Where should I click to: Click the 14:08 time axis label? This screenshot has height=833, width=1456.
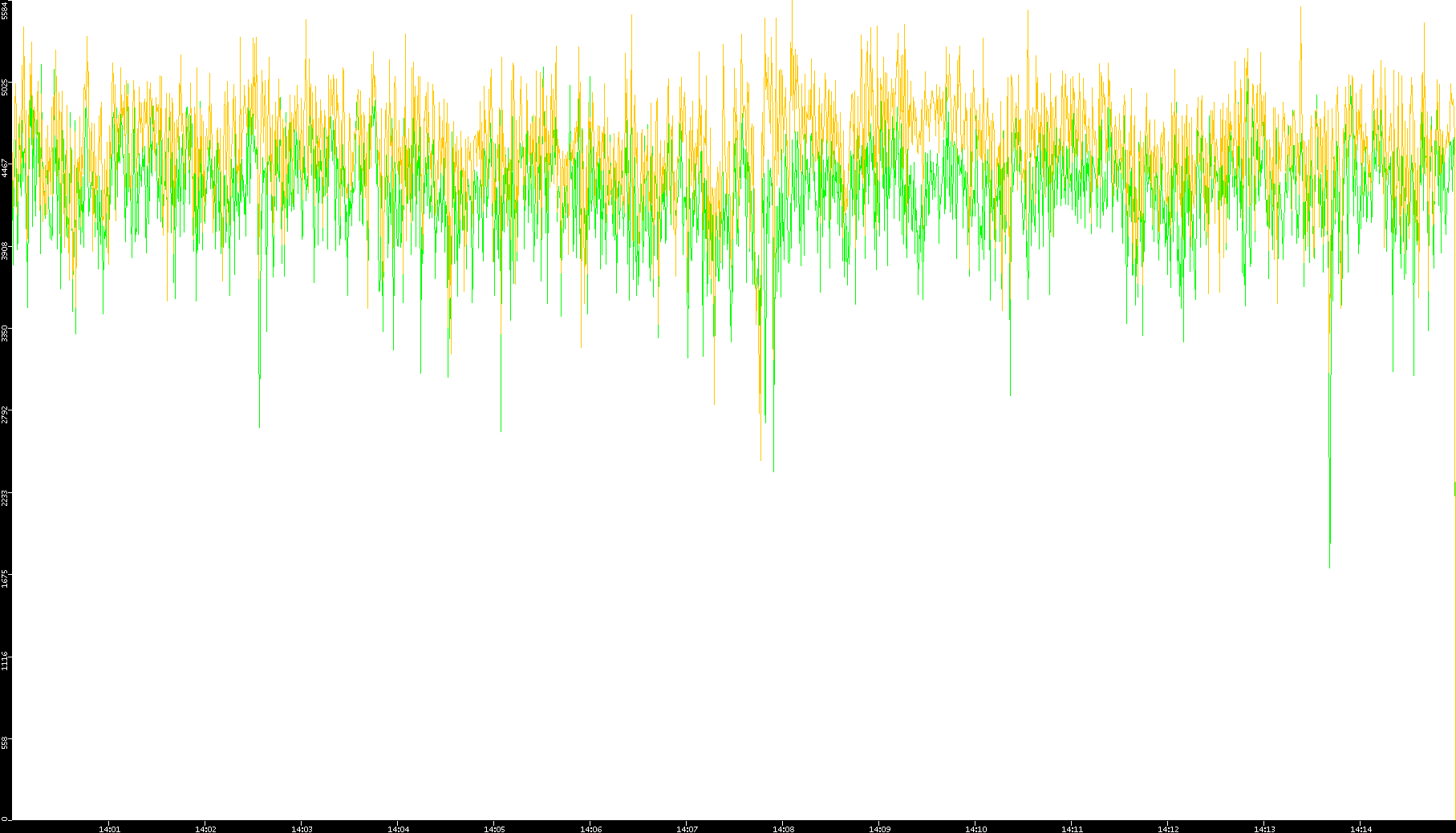coord(783,829)
